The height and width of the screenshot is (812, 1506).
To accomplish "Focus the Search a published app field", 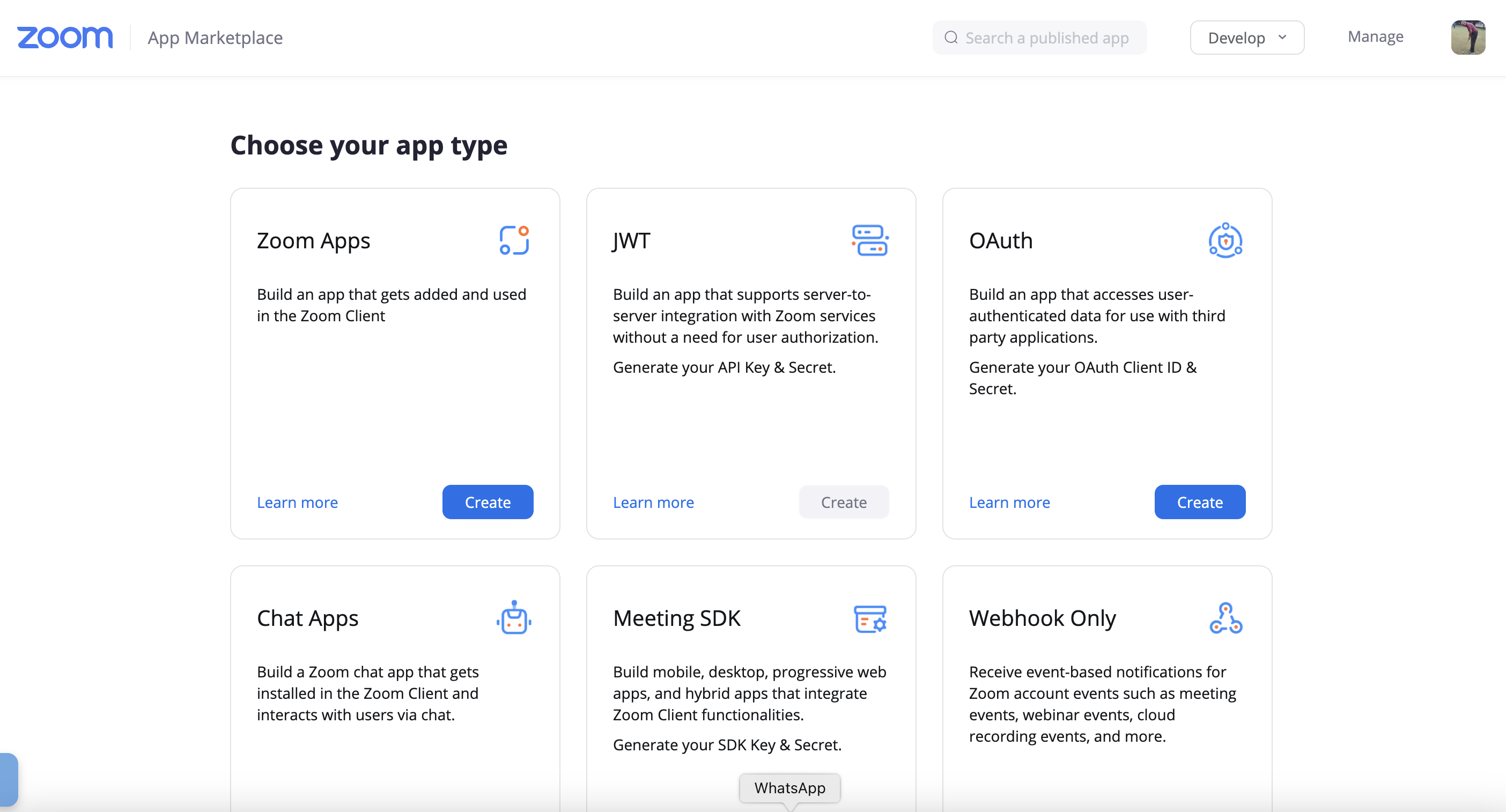I will 1039,38.
